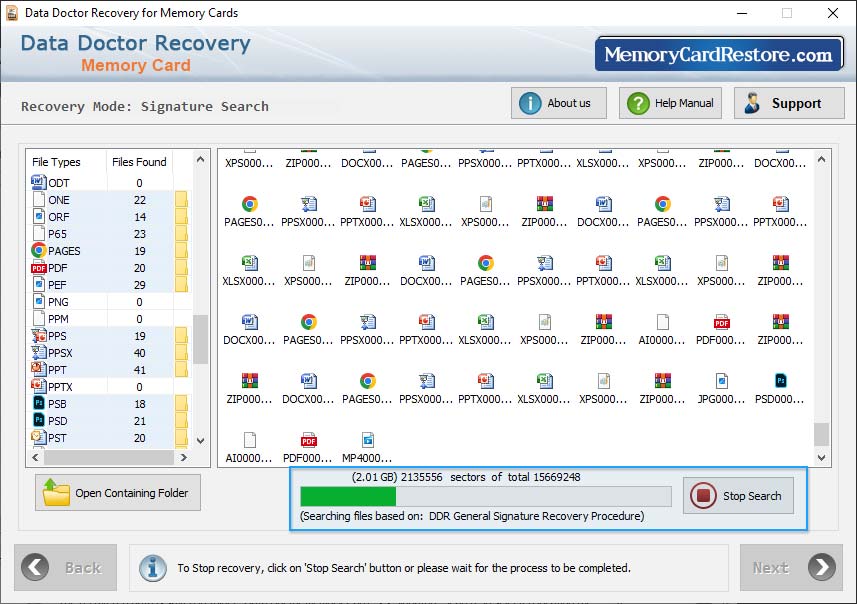Select the PAGES Chrome icon in list

[x=38, y=250]
